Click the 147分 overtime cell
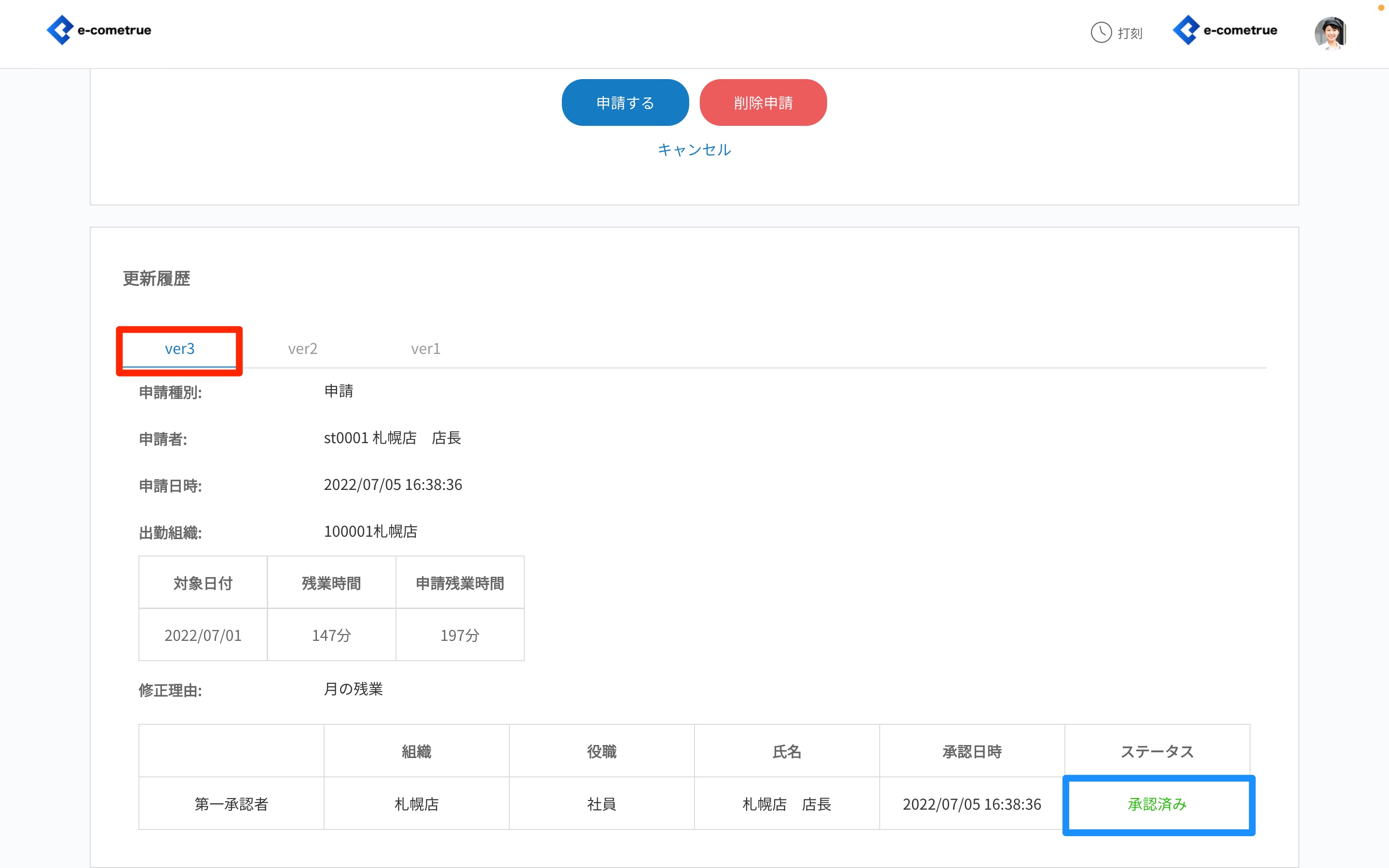Viewport: 1389px width, 868px height. pyautogui.click(x=331, y=635)
